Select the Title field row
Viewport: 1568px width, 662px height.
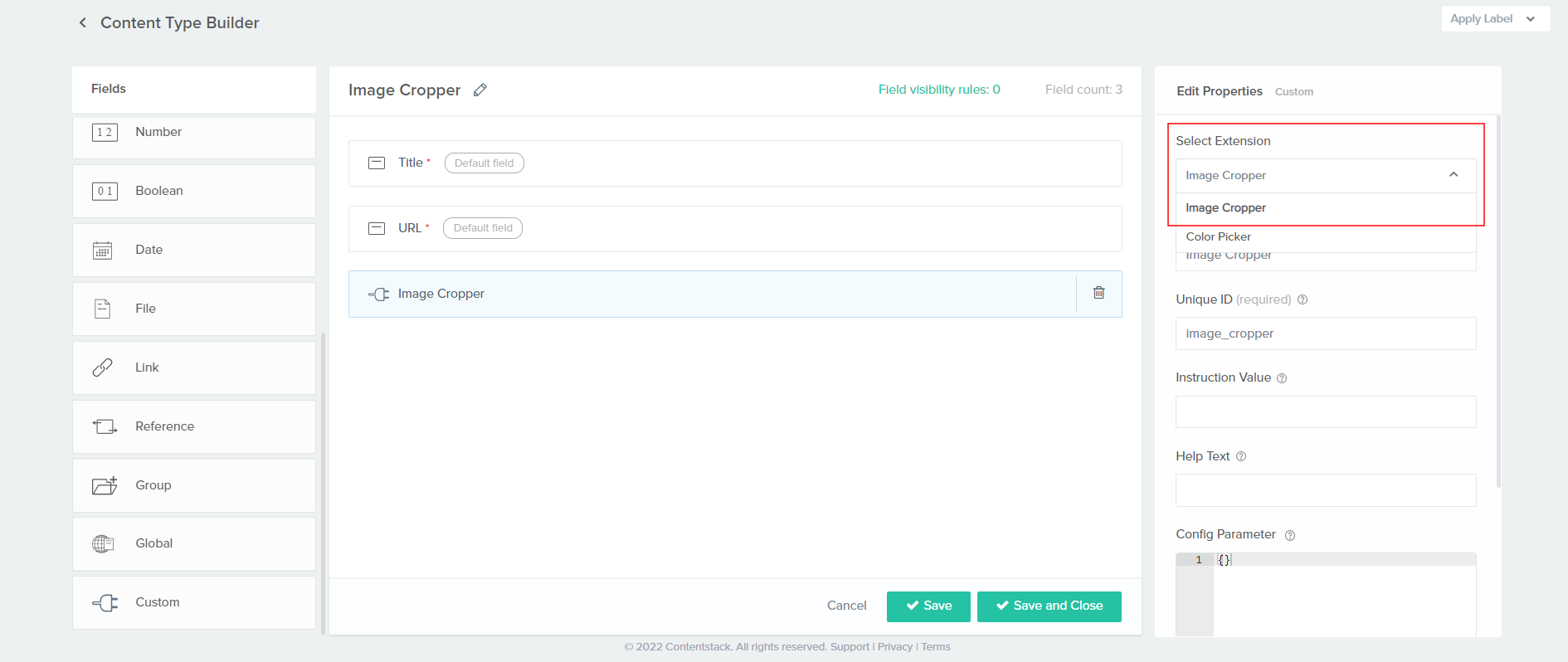tap(735, 163)
